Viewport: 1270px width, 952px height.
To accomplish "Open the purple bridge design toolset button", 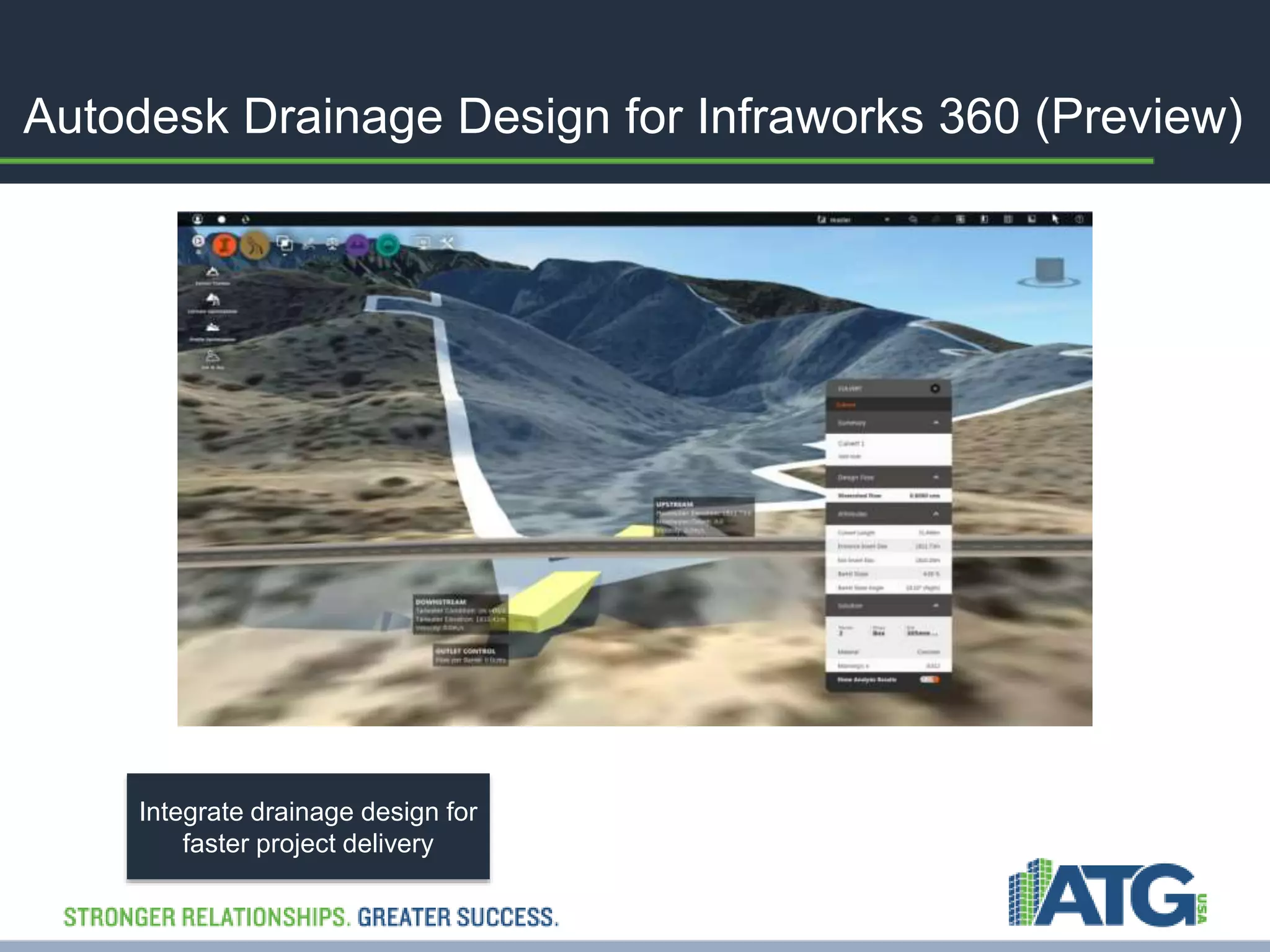I will (358, 245).
